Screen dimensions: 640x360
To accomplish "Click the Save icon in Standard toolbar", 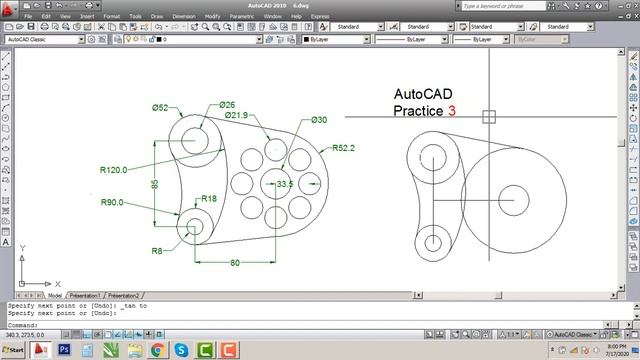I will pos(31,27).
